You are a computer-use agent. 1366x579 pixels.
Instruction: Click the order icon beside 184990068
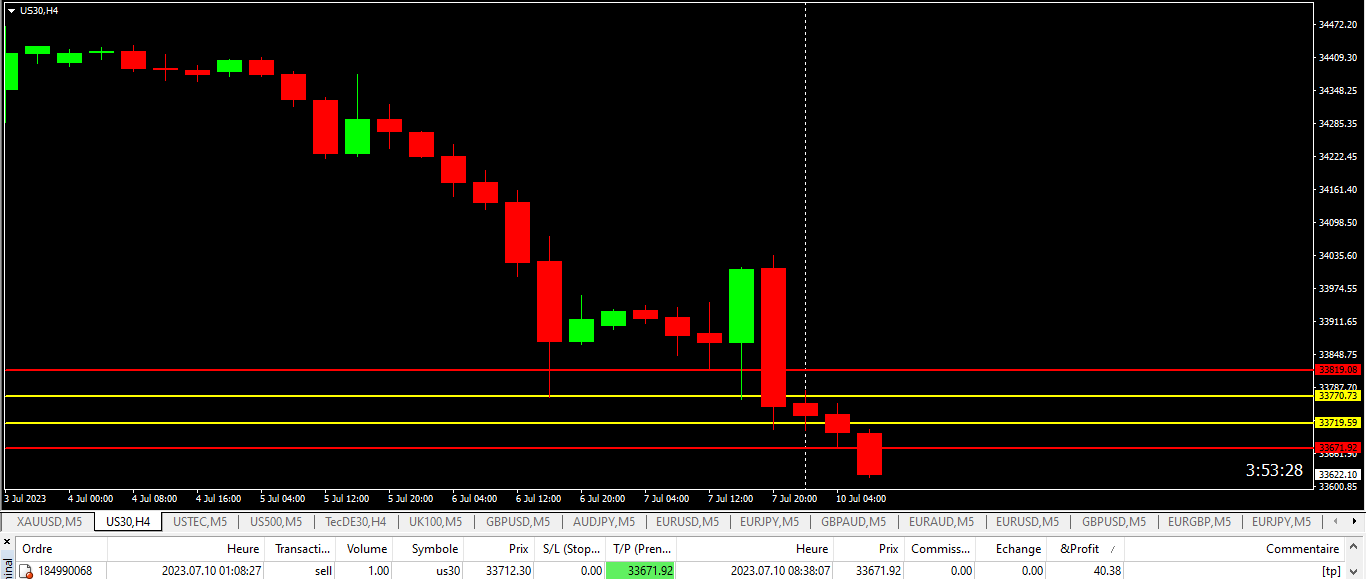[x=26, y=571]
